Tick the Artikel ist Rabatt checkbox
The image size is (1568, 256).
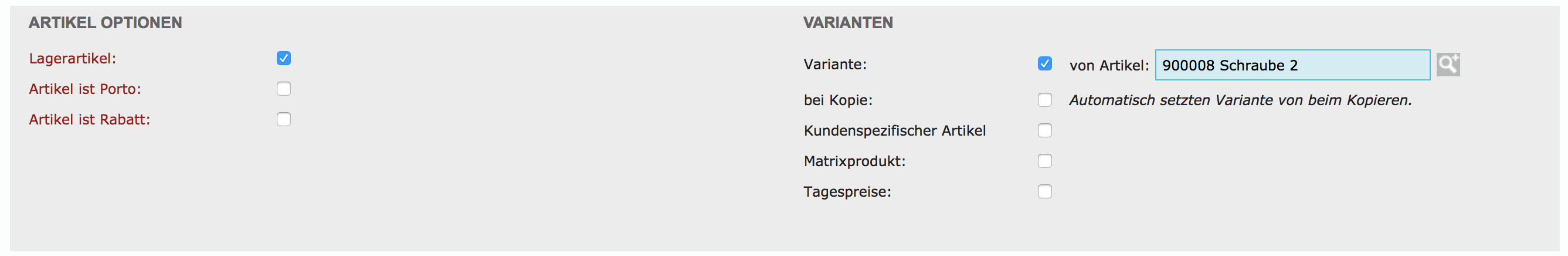click(284, 119)
